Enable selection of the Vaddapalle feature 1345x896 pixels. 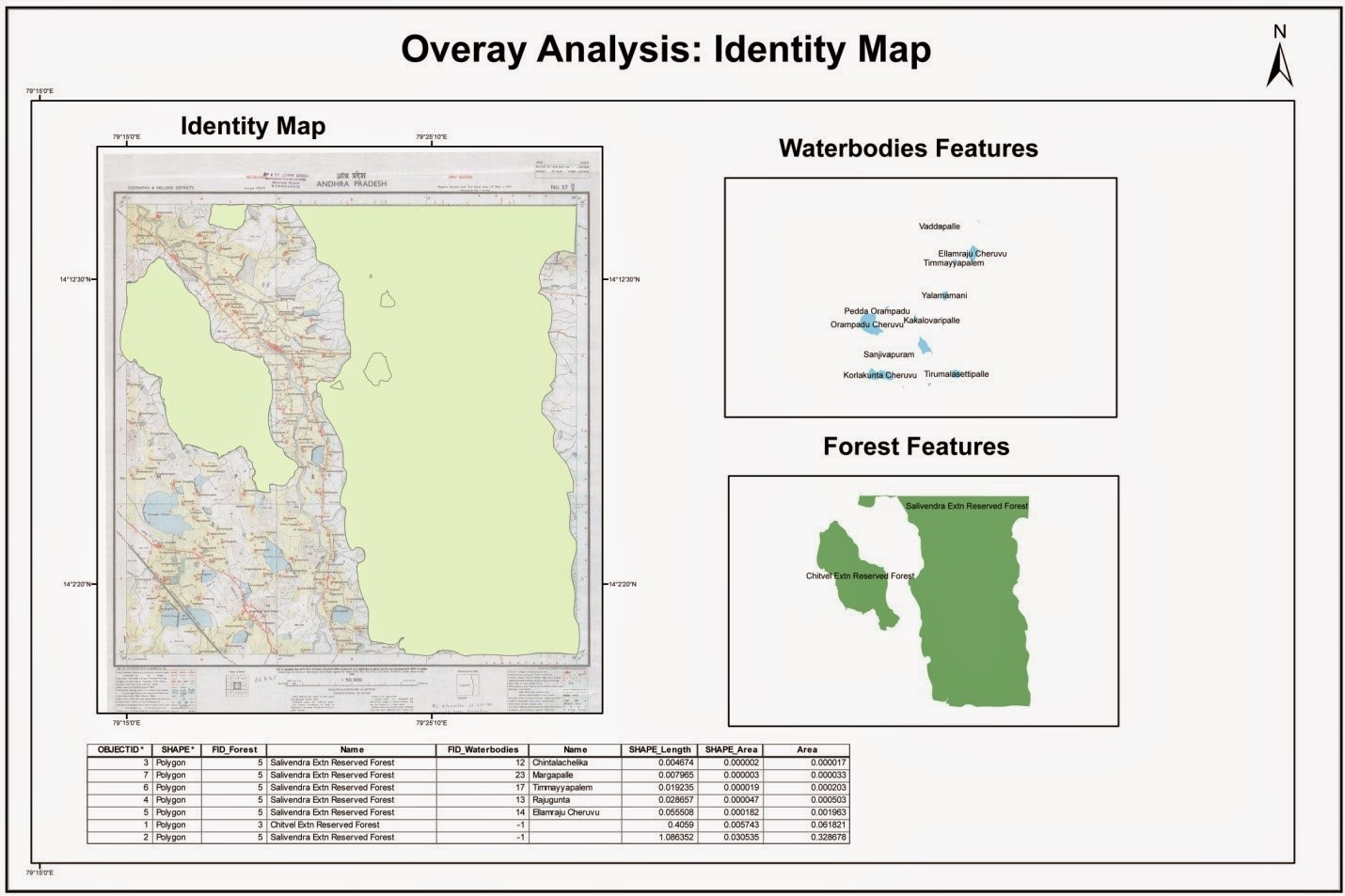pos(939,226)
